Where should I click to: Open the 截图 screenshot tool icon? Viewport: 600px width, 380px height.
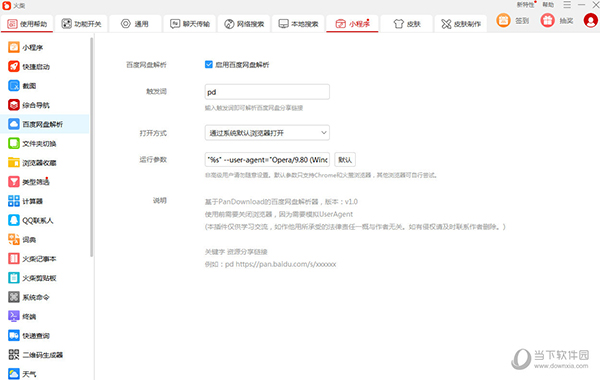click(x=14, y=85)
